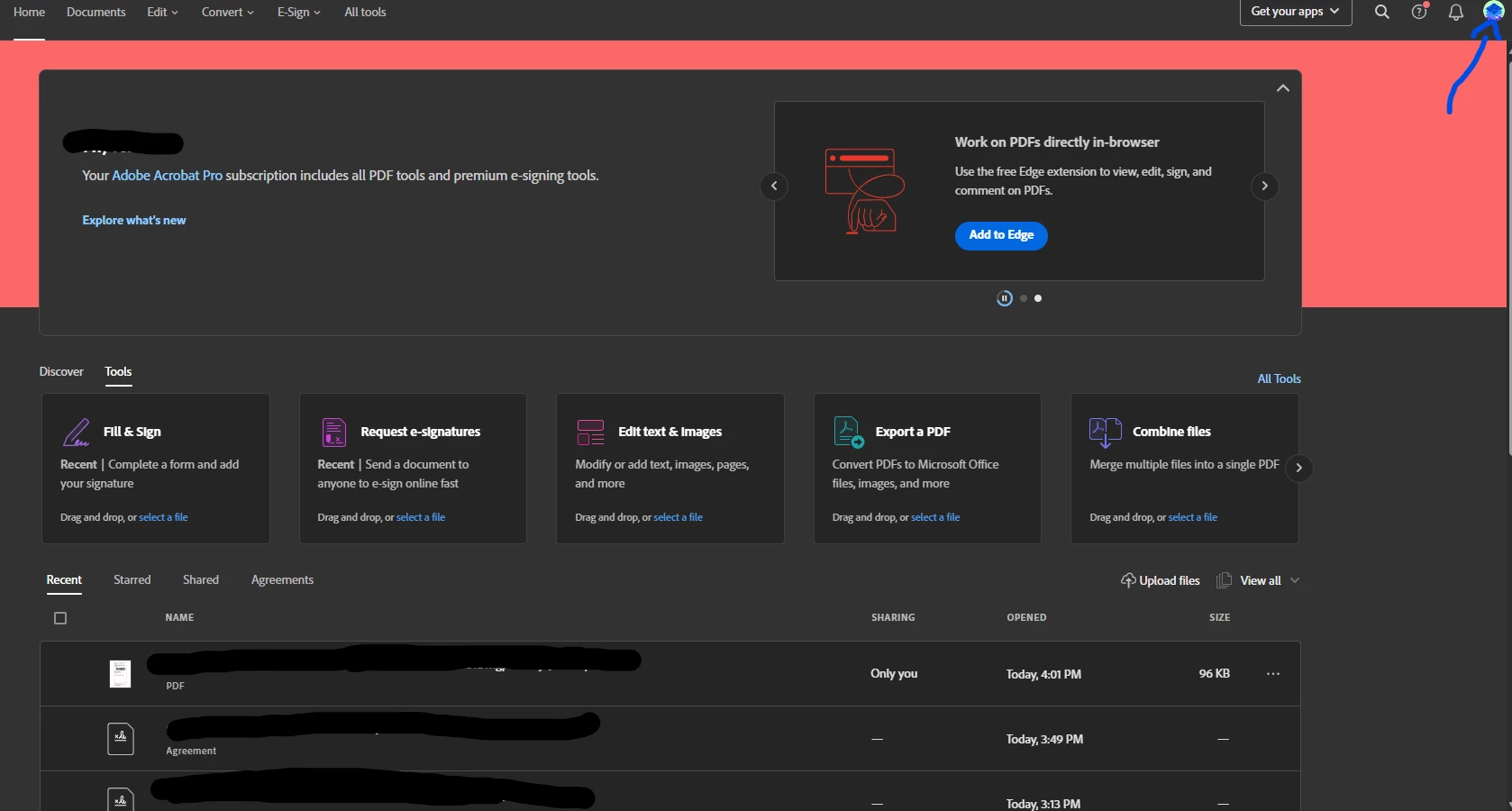Open Explore what's new link
The height and width of the screenshot is (811, 1512).
click(134, 221)
